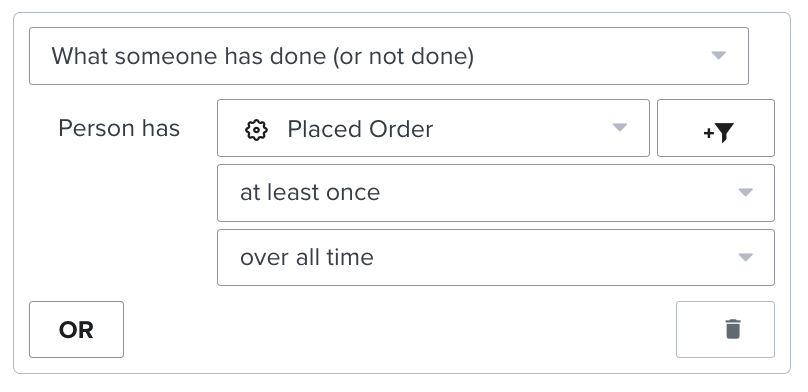
Task: Open the What someone has done dropdown
Action: coord(389,56)
